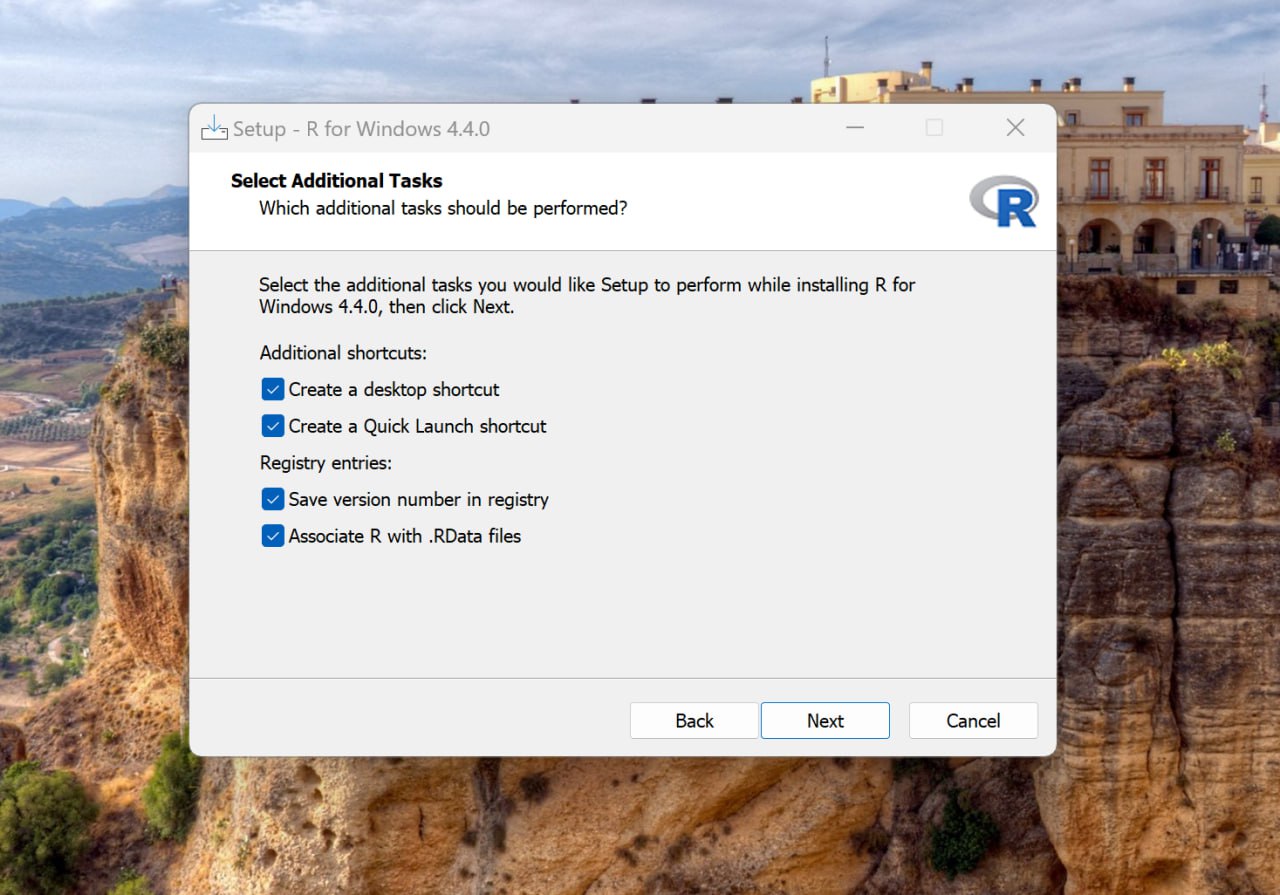1280x895 pixels.
Task: Click the disabled maximize button
Action: click(x=934, y=128)
